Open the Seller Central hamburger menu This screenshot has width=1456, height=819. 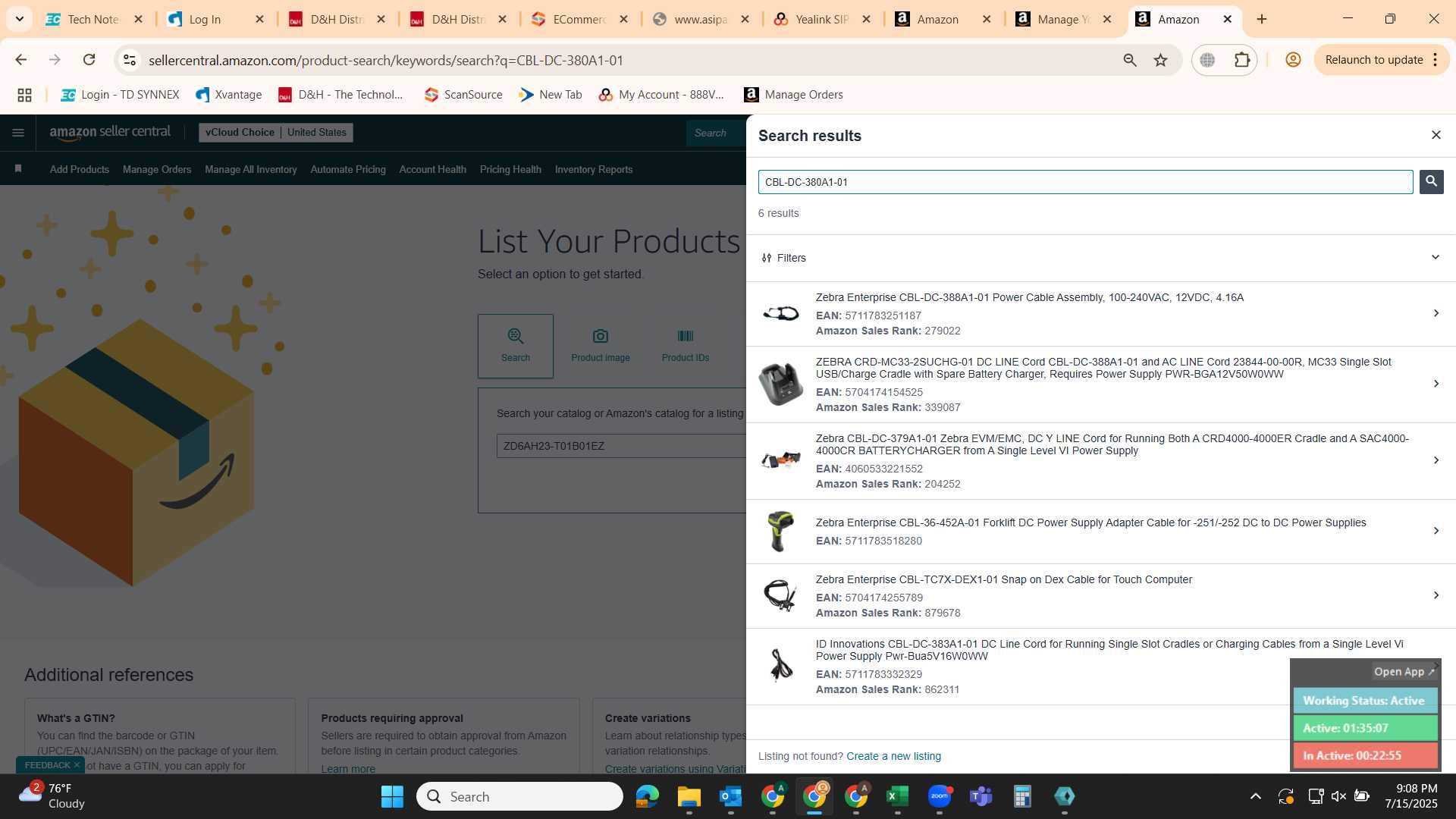(x=18, y=133)
